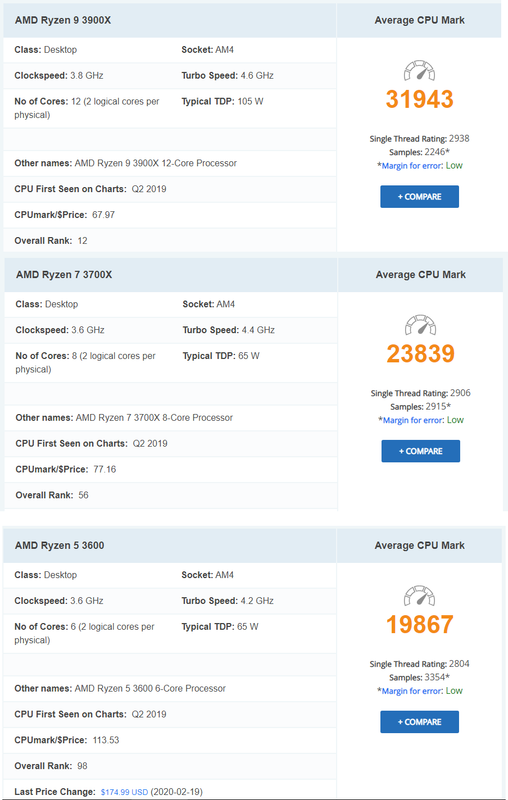Click Single Thread Rating 2906
This screenshot has height=800, width=508.
point(420,393)
